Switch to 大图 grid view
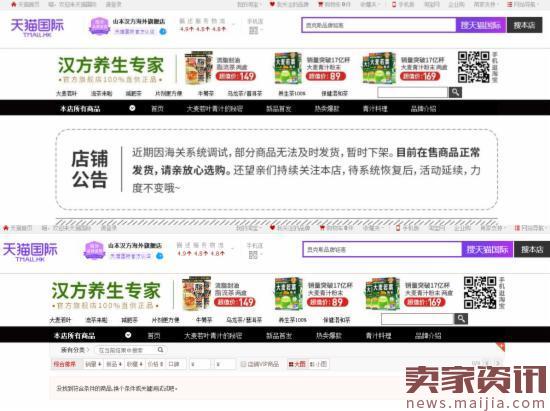This screenshot has width=550, height=411. 297,364
